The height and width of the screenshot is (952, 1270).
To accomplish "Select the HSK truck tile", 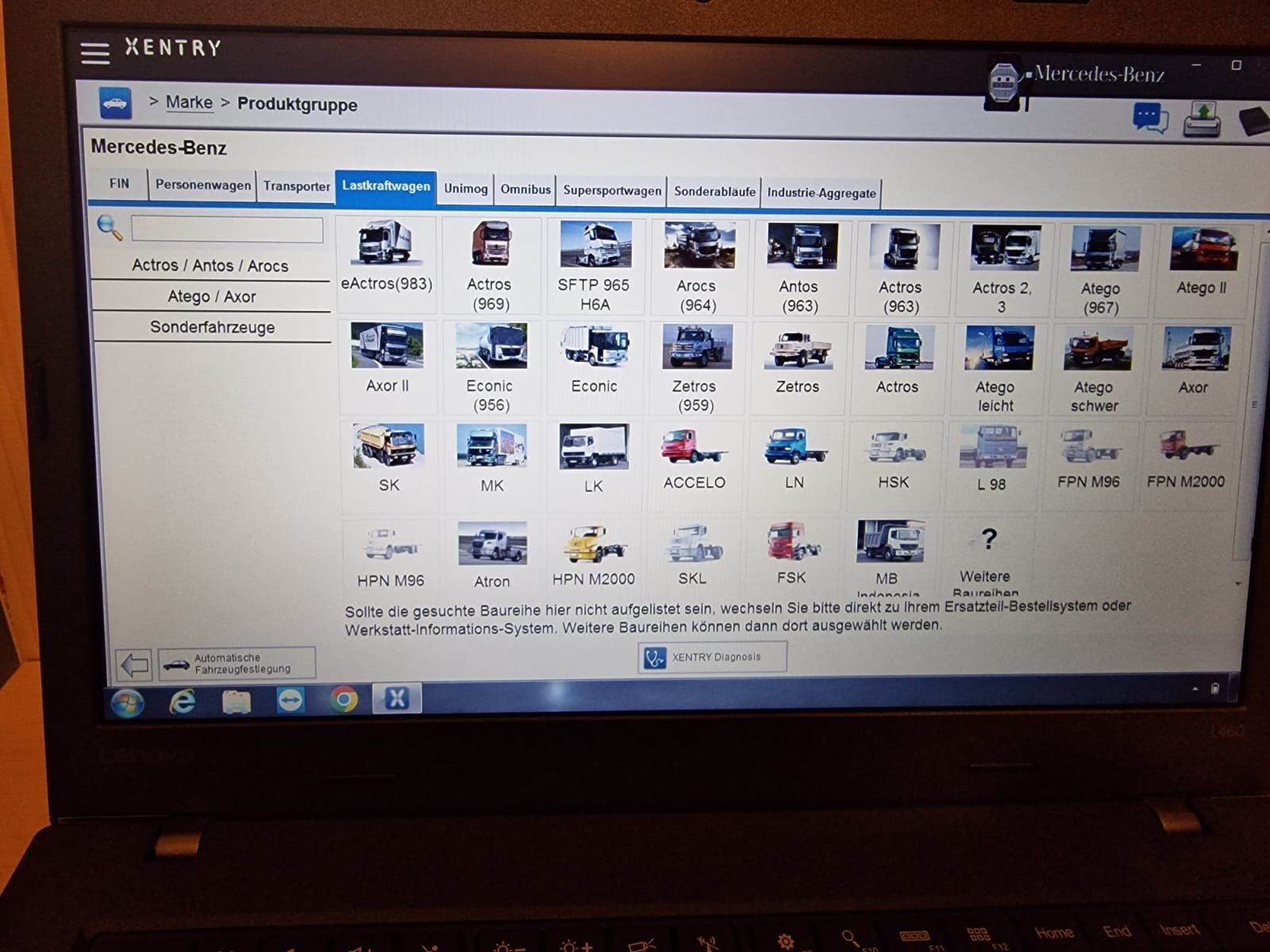I will pyautogui.click(x=894, y=464).
